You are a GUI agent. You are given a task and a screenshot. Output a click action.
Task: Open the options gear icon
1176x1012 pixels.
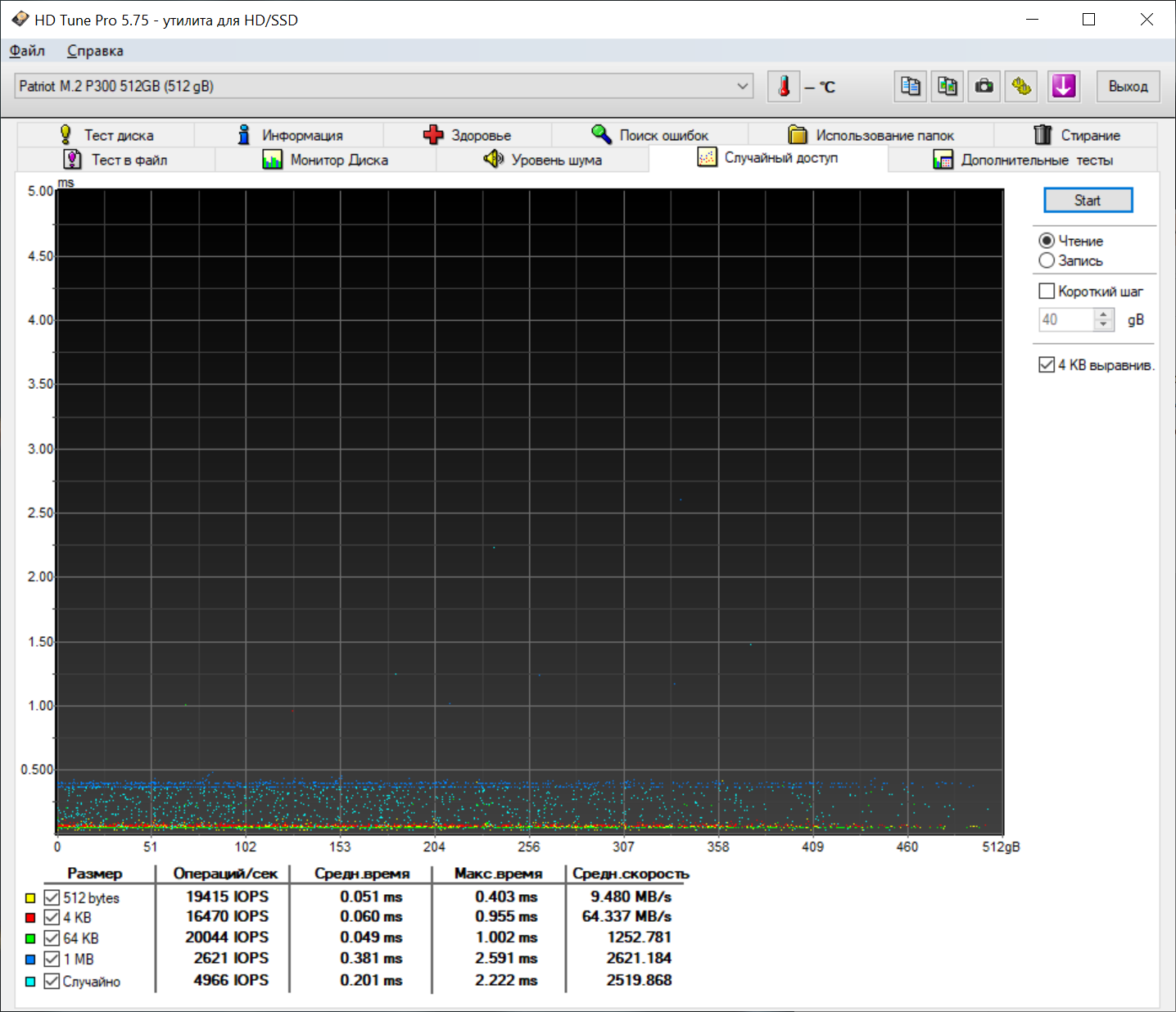pyautogui.click(x=1021, y=87)
